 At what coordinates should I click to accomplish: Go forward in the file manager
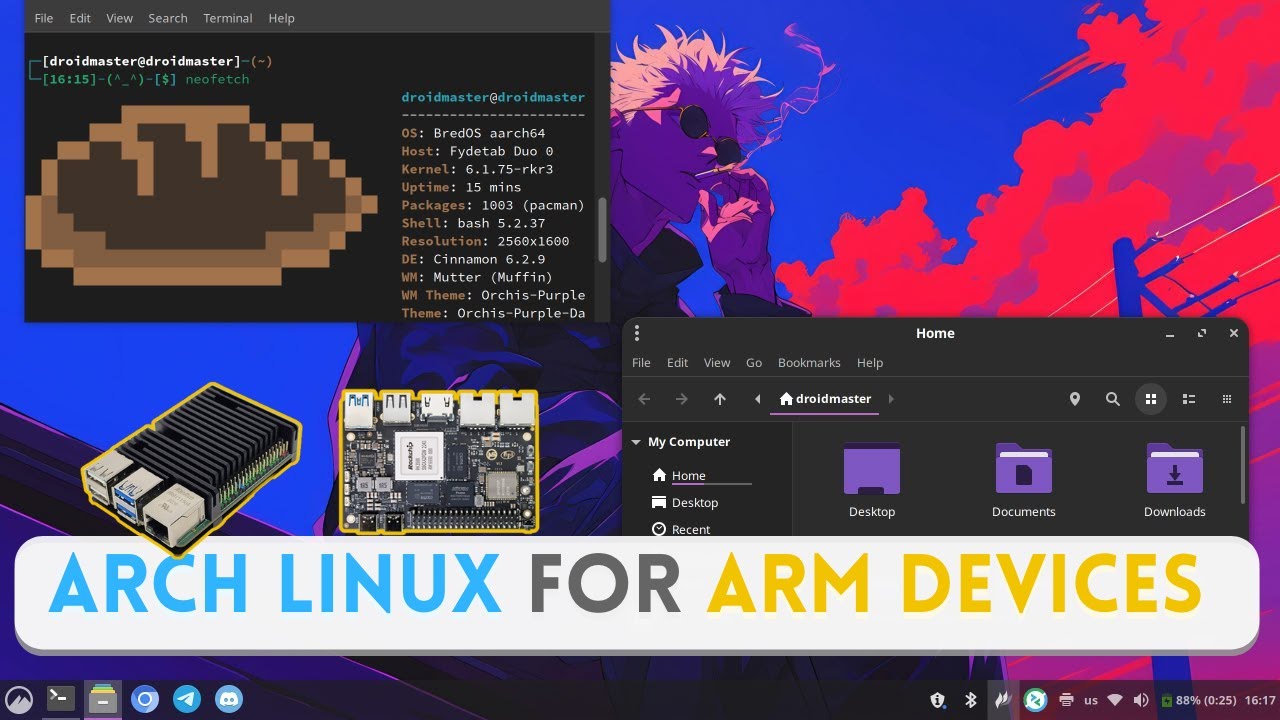pos(681,399)
